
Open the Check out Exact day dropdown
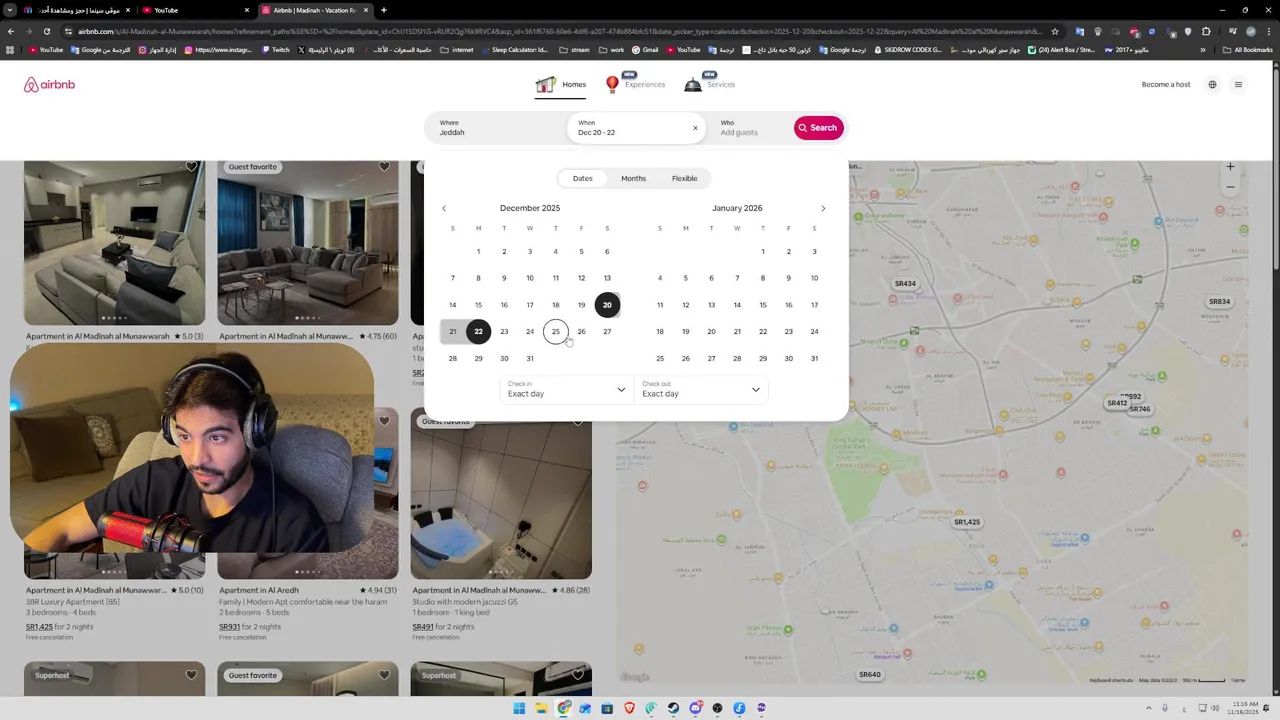pyautogui.click(x=701, y=389)
